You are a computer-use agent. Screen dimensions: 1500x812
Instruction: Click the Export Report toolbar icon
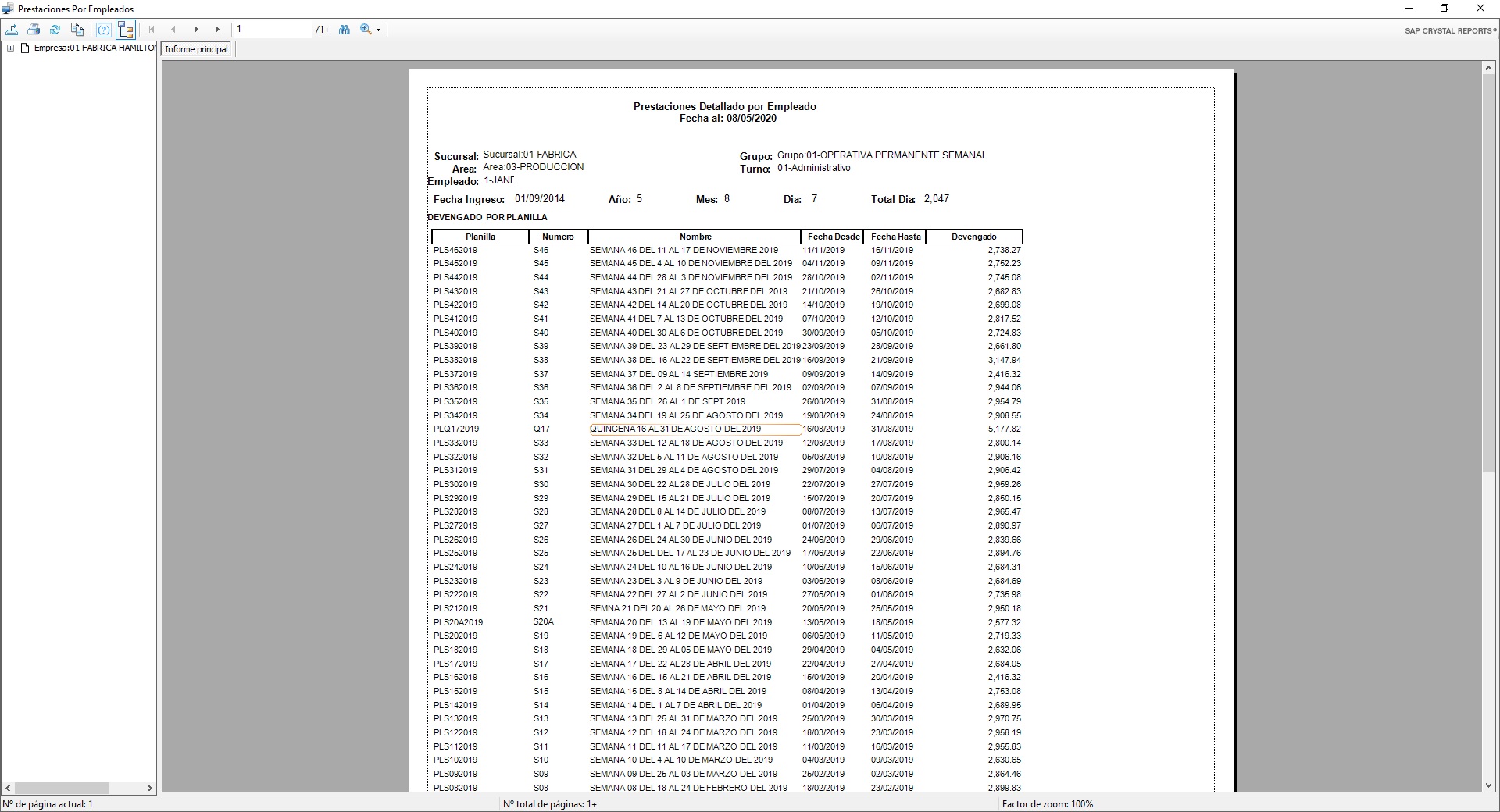(12, 30)
